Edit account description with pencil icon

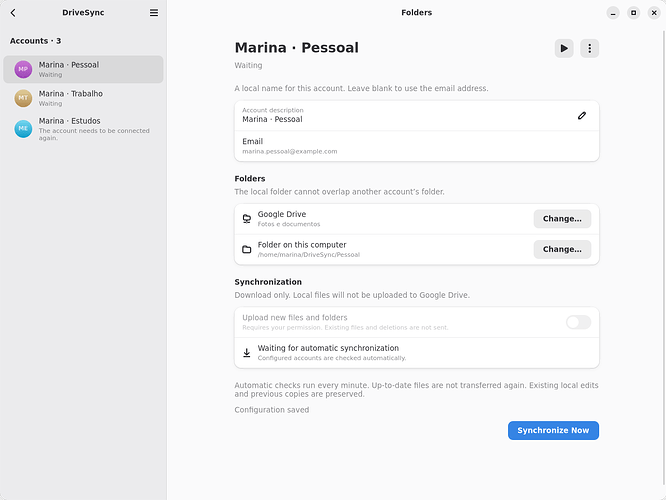582,116
